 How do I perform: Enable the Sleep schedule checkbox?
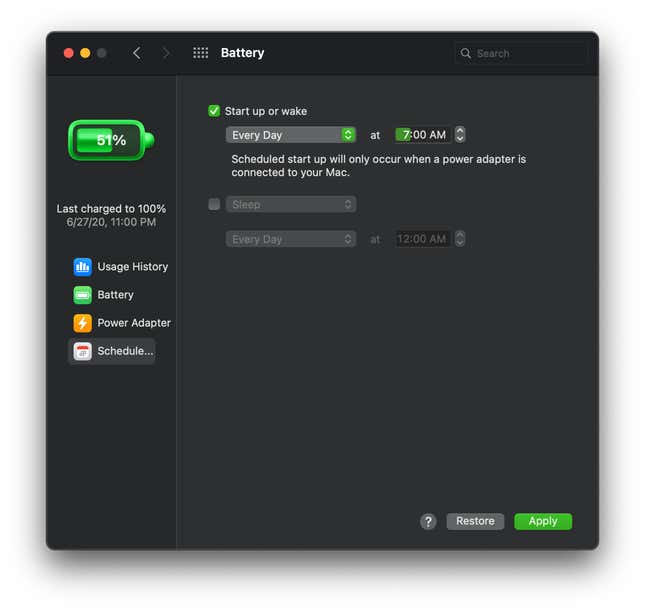214,204
